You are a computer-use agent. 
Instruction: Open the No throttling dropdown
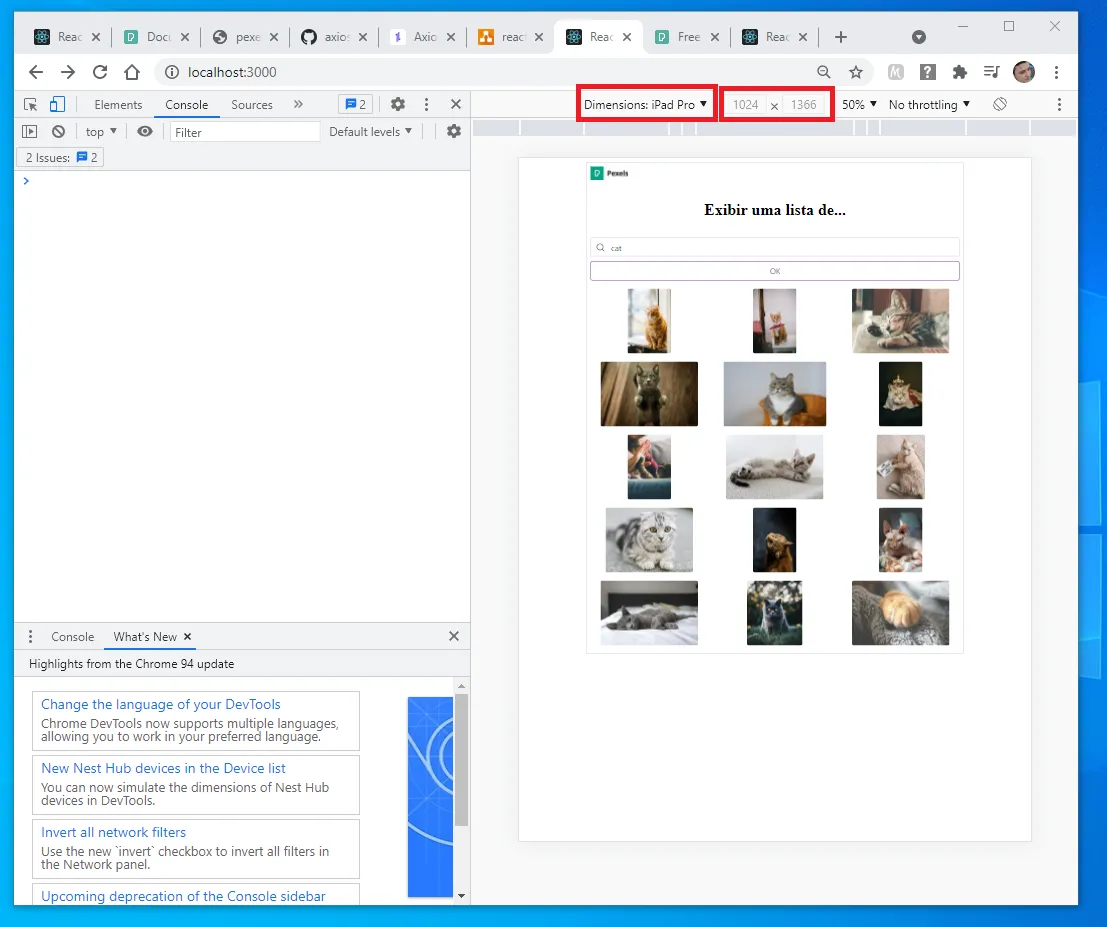pyautogui.click(x=929, y=104)
